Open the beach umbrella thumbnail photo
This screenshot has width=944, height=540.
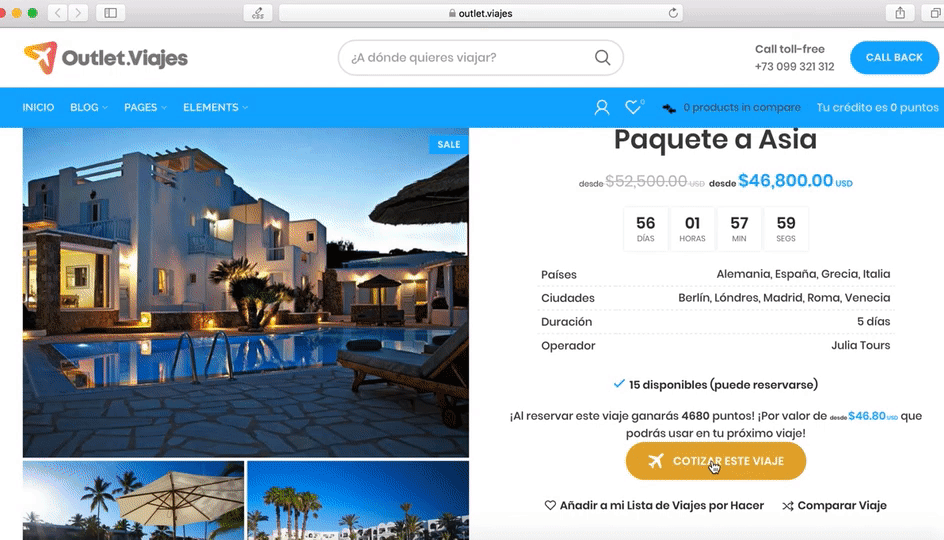click(x=134, y=500)
